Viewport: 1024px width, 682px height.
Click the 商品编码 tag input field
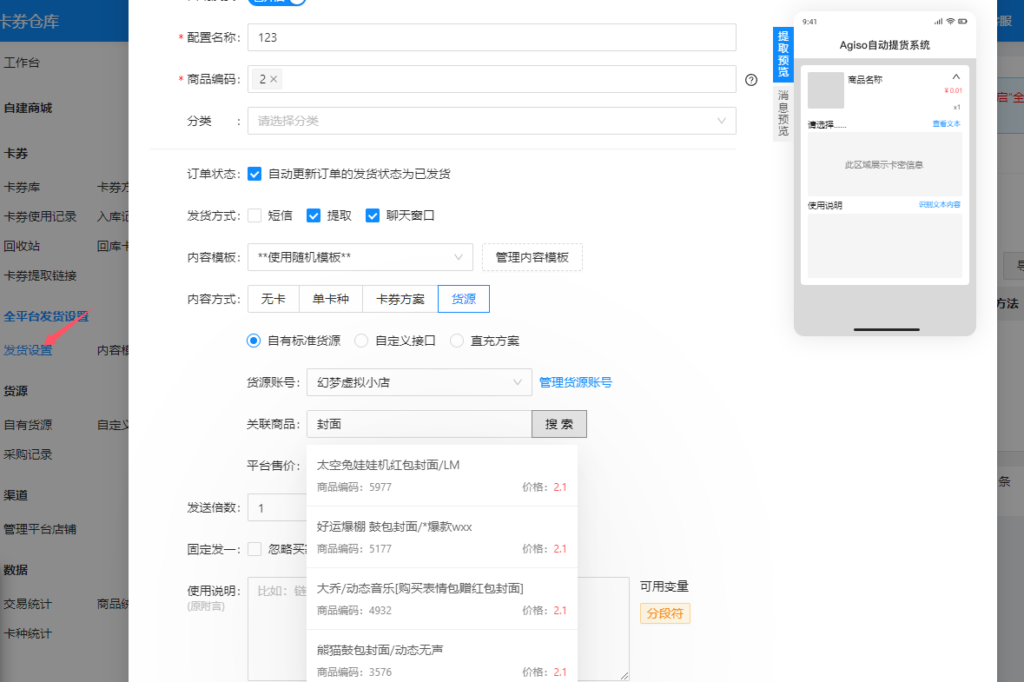pyautogui.click(x=492, y=79)
